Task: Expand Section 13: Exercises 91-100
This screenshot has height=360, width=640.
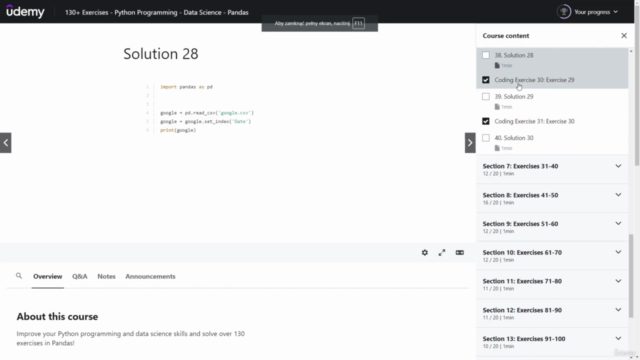Action: click(552, 342)
